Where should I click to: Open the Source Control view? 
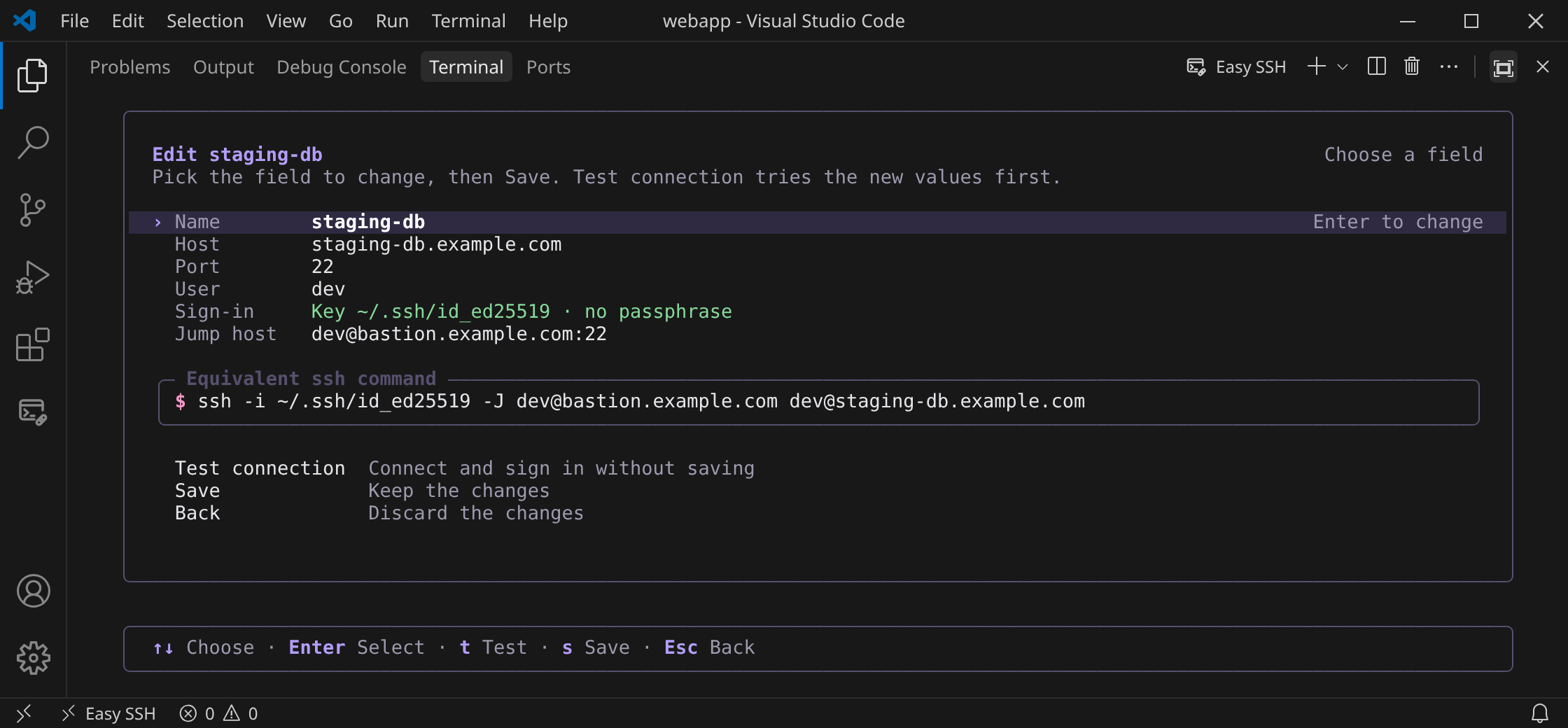point(33,209)
